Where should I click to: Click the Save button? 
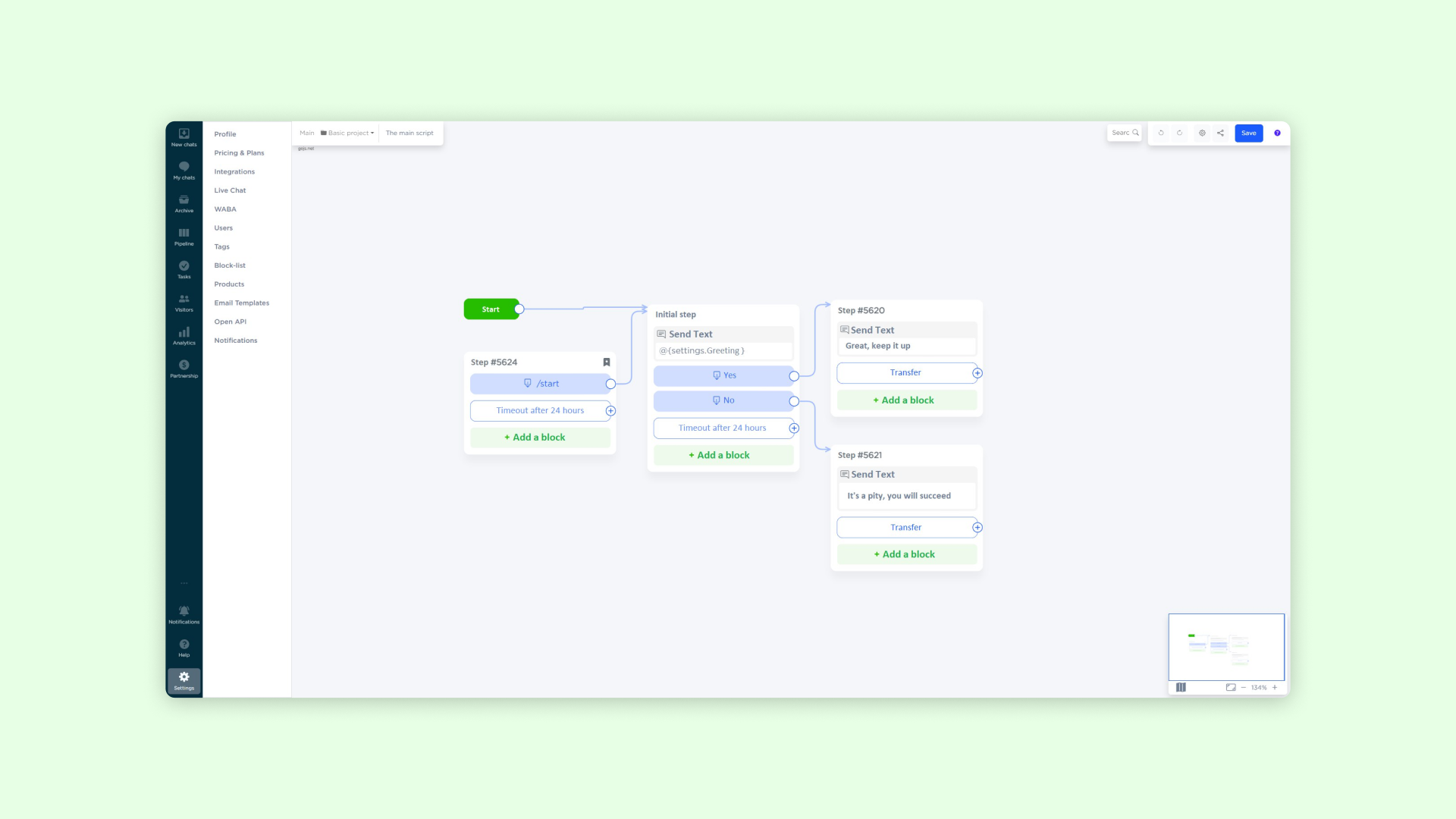1248,133
